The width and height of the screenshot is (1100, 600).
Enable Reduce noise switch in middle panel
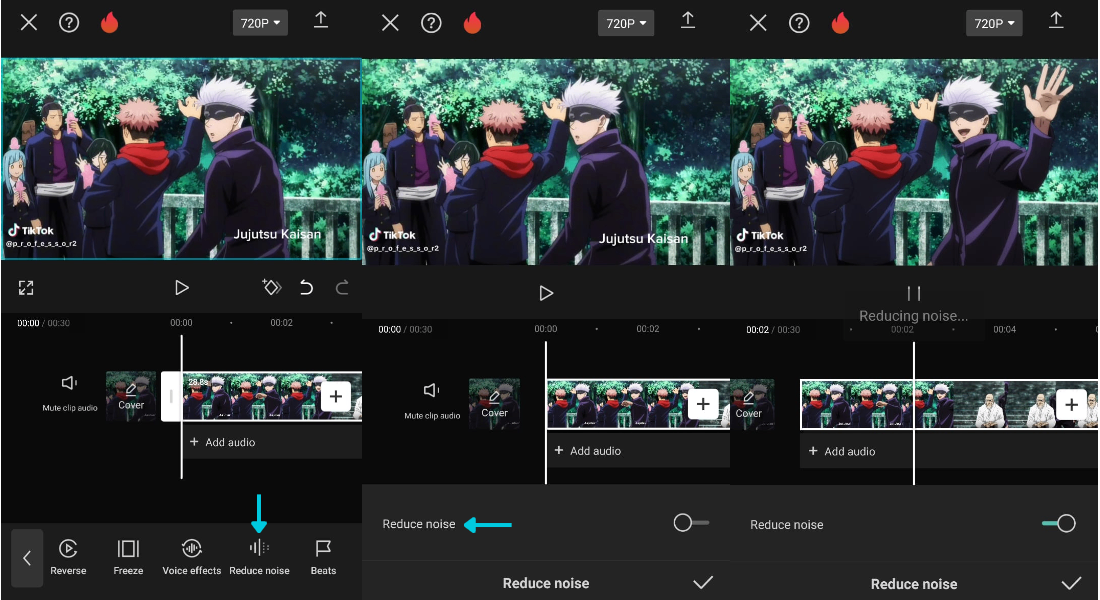pos(691,523)
